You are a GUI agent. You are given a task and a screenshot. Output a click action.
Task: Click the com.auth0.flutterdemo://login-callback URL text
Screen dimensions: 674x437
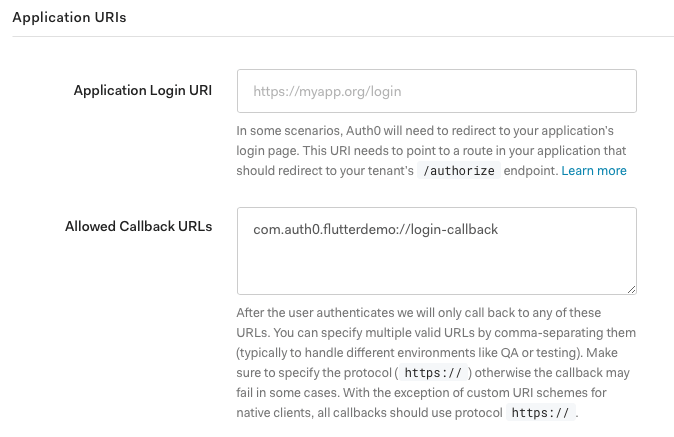375,229
